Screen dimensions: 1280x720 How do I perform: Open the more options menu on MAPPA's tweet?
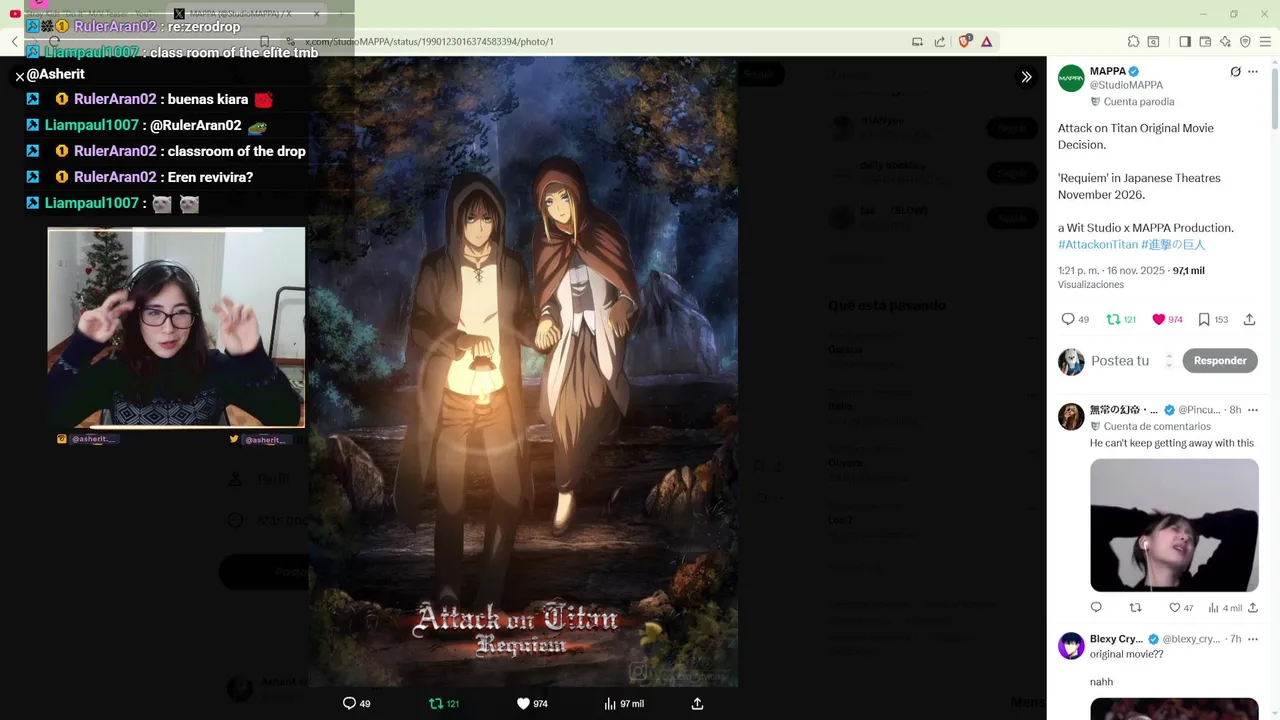[1253, 72]
